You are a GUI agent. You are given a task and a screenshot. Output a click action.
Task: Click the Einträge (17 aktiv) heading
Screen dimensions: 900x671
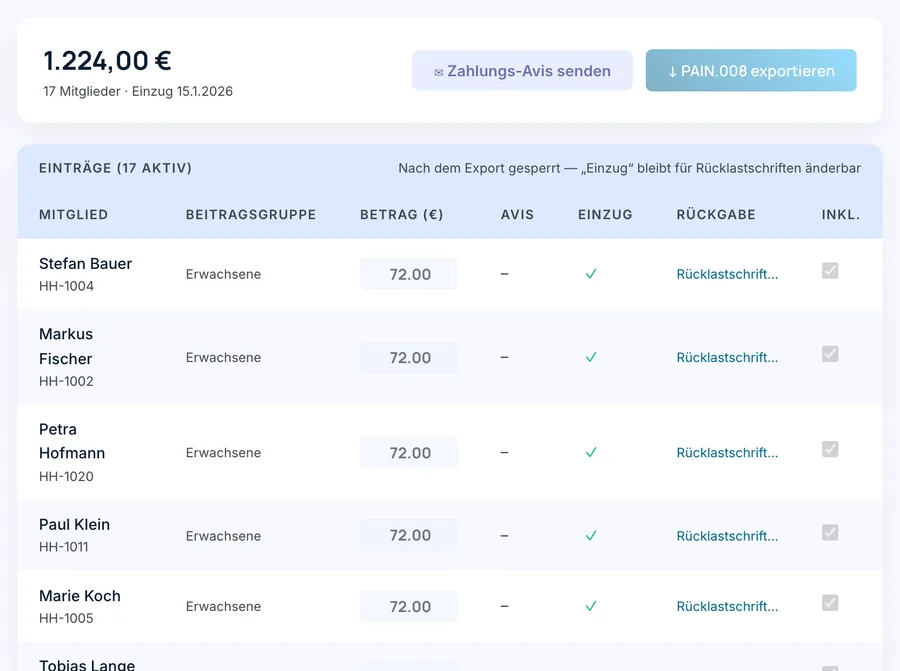(115, 168)
